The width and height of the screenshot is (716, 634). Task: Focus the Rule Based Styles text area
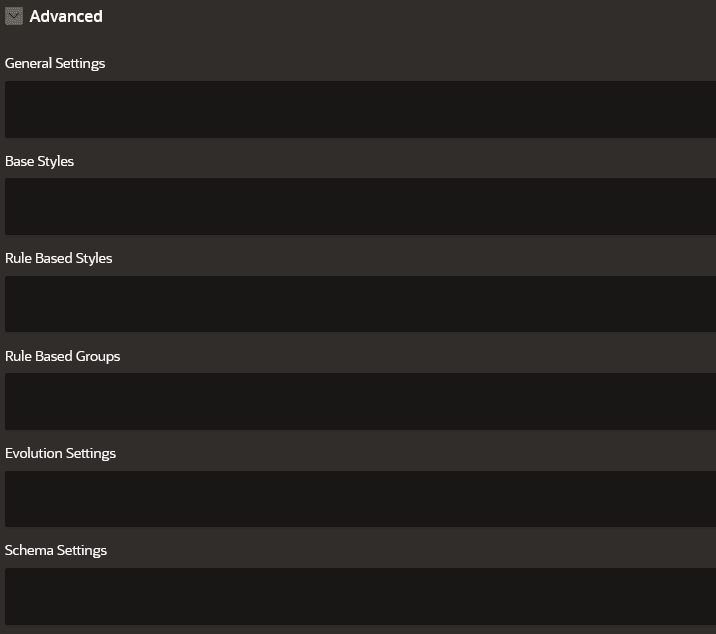(x=360, y=304)
